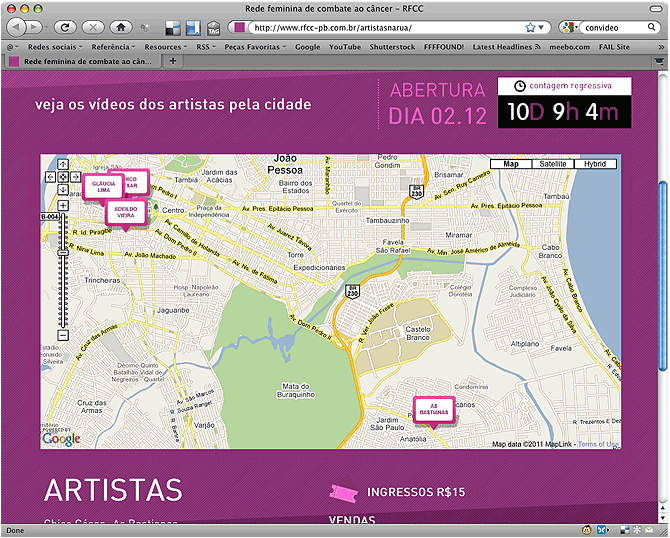Select the Rede feminina de combate tab
The width and height of the screenshot is (670, 538).
83,62
